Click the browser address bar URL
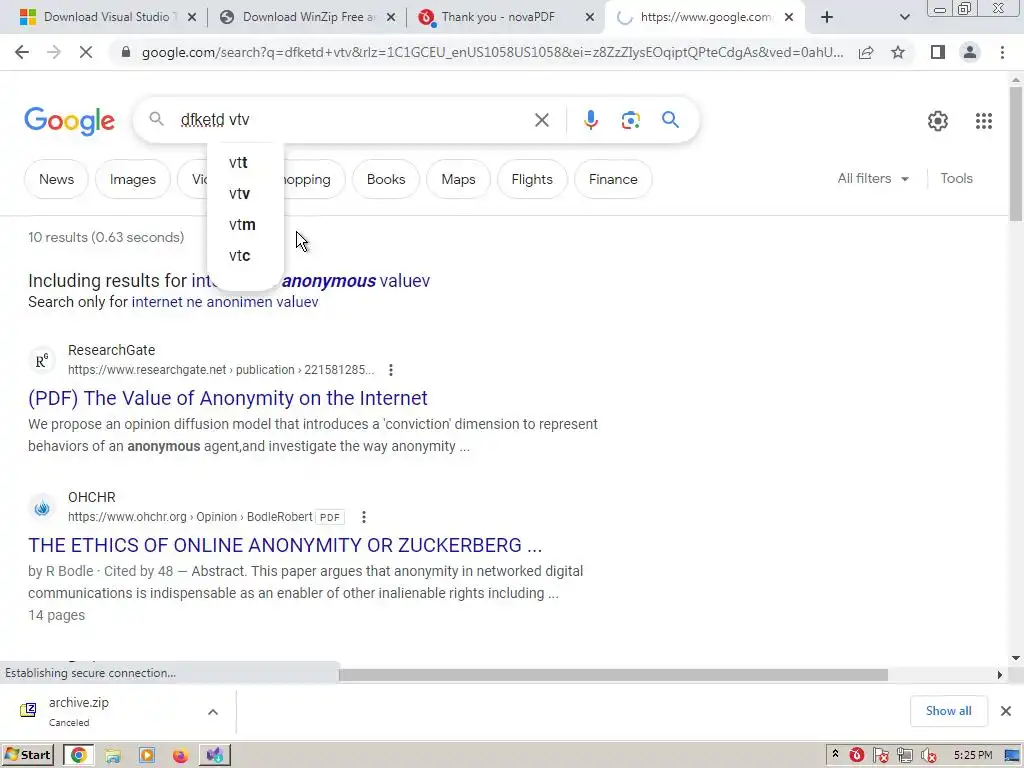This screenshot has width=1024, height=768. [492, 52]
